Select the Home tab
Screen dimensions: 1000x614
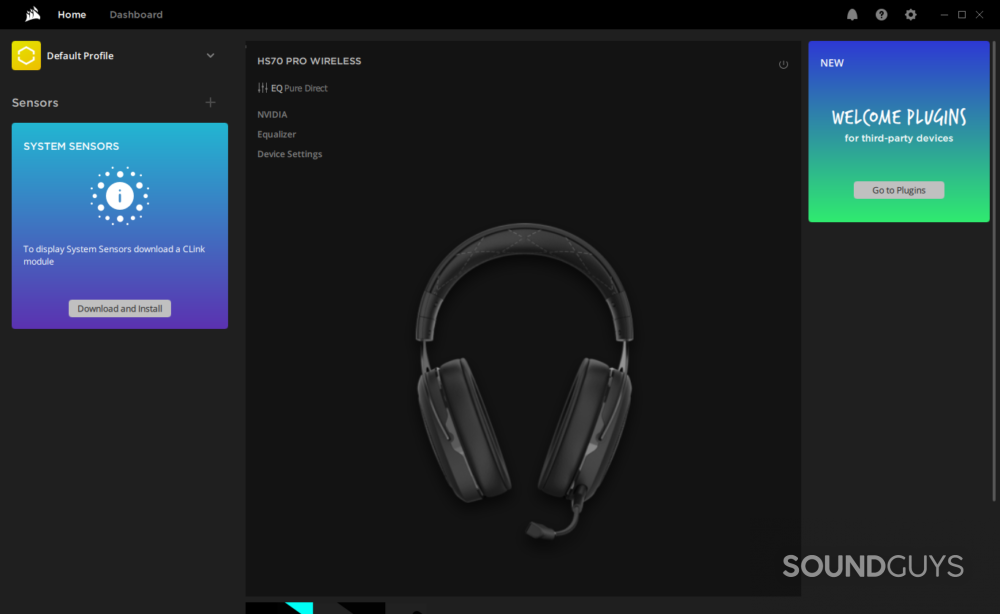click(x=71, y=14)
